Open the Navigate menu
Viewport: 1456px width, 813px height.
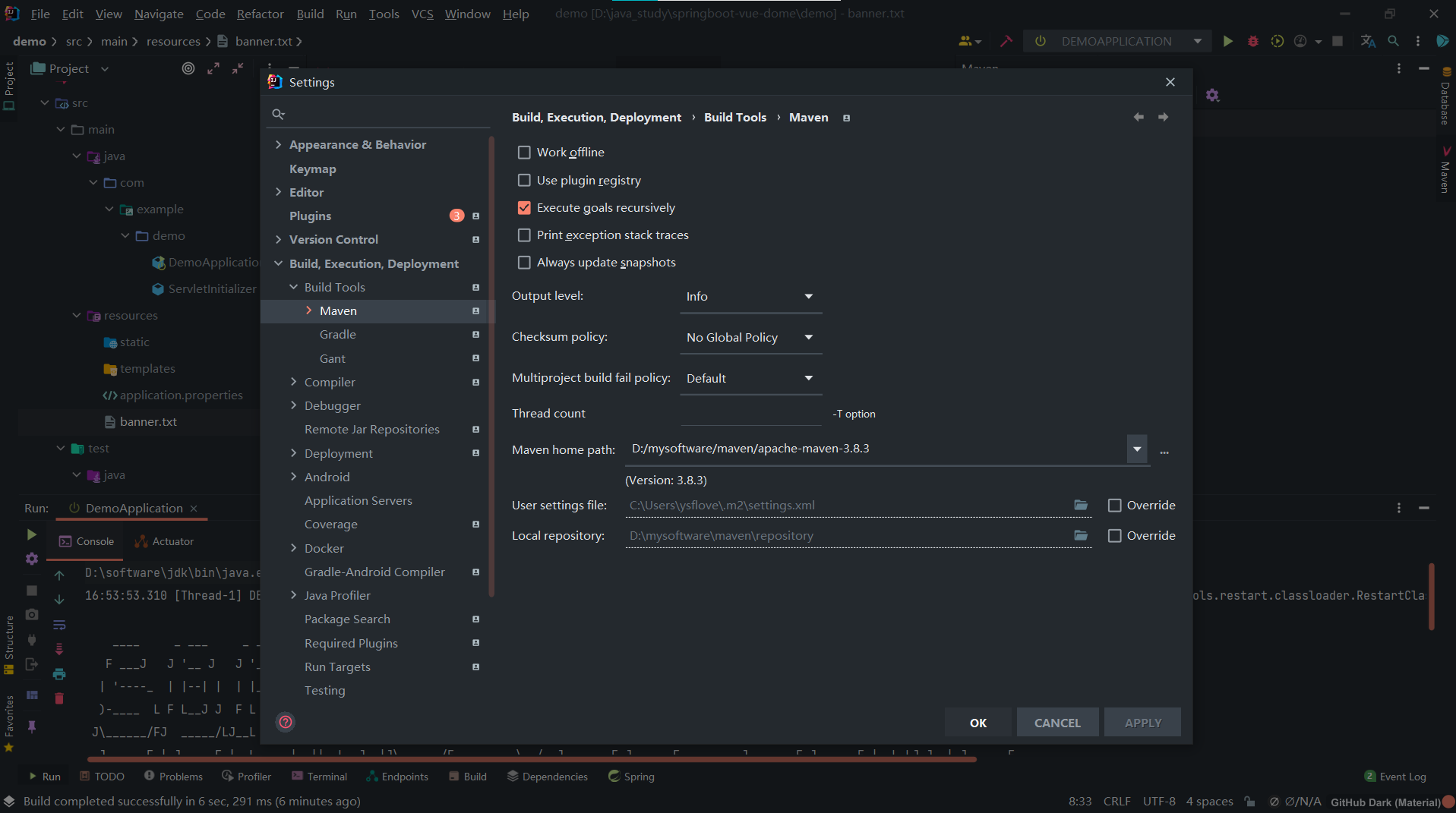pos(159,14)
